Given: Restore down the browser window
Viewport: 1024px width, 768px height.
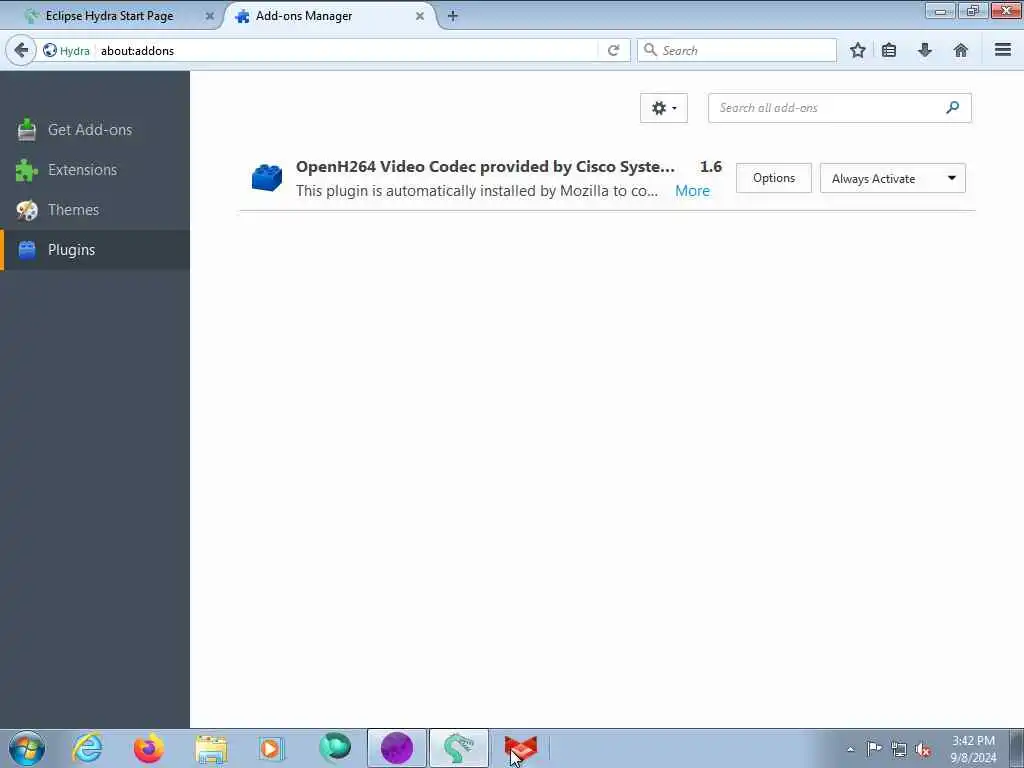Looking at the screenshot, I should (x=972, y=10).
